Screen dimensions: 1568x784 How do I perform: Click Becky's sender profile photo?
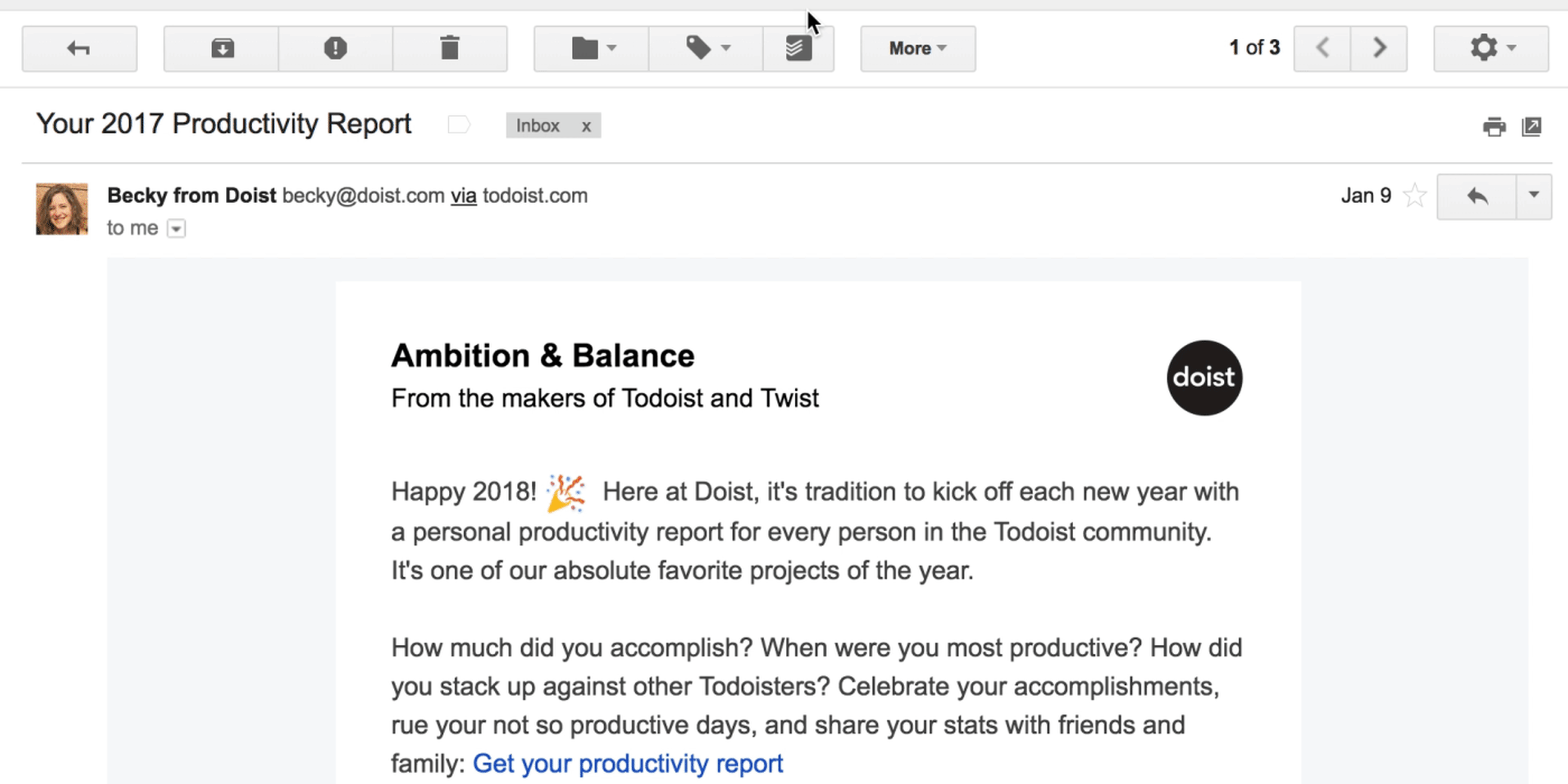[x=62, y=209]
